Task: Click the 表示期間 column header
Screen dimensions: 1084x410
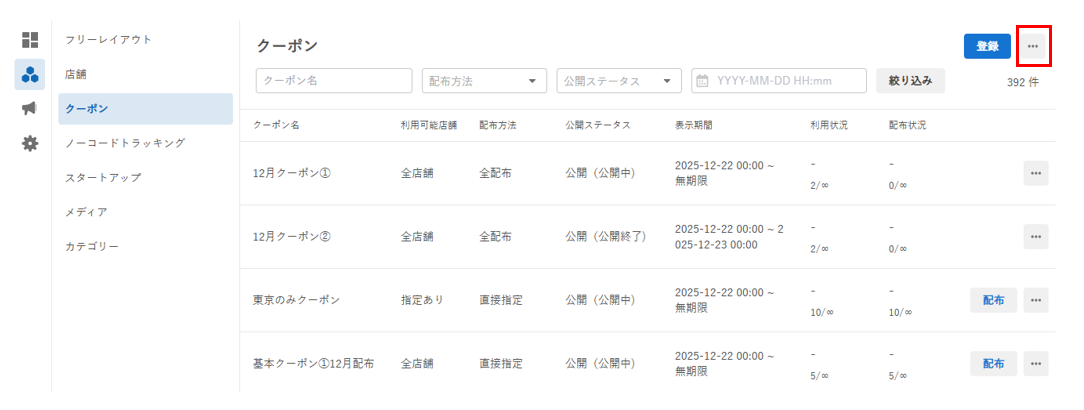Action: (x=693, y=126)
